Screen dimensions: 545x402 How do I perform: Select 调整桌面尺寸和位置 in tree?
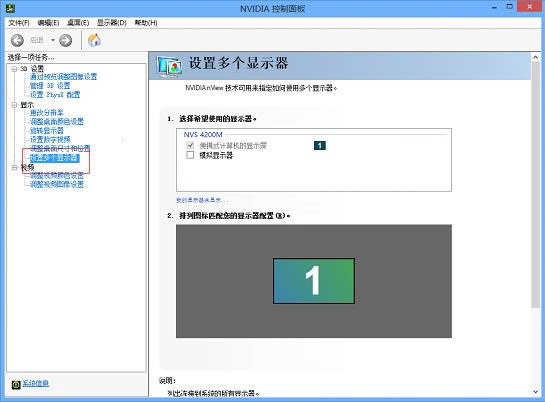60,149
